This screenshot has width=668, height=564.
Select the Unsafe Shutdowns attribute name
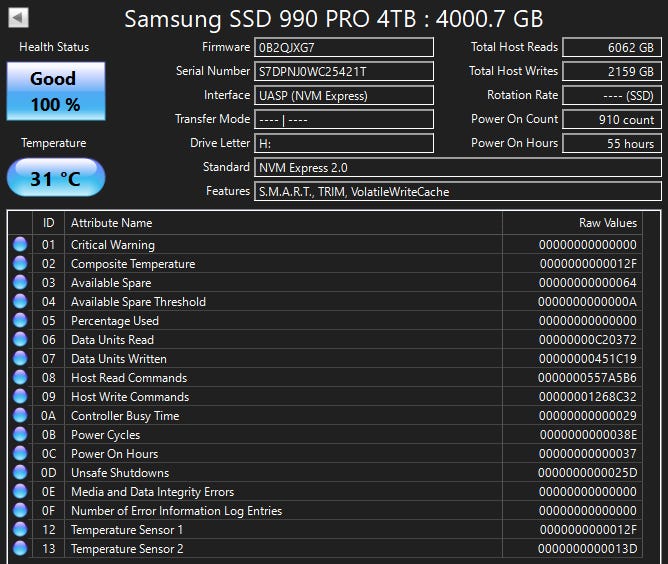click(x=120, y=472)
